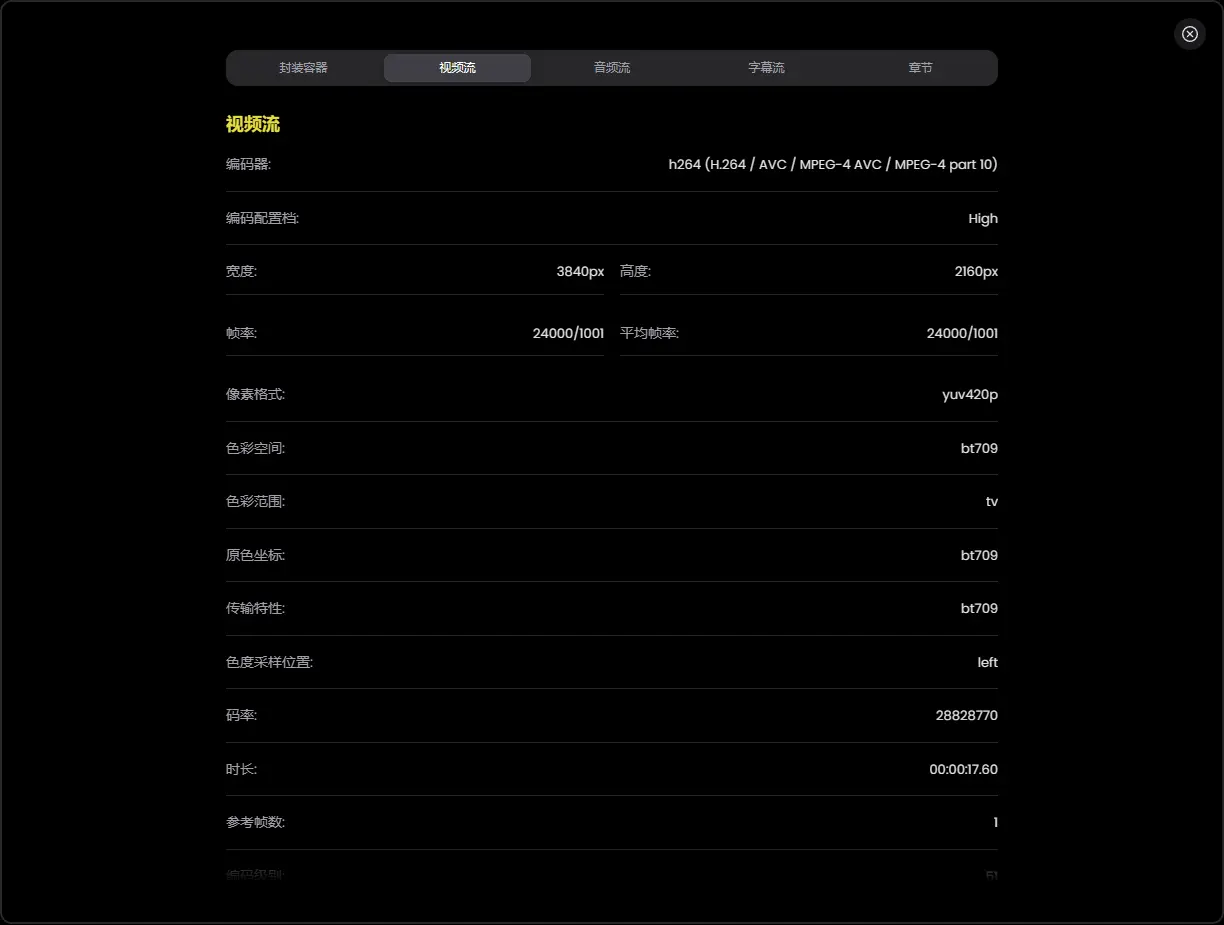Close the media info dialog
This screenshot has width=1224, height=925.
(1189, 34)
